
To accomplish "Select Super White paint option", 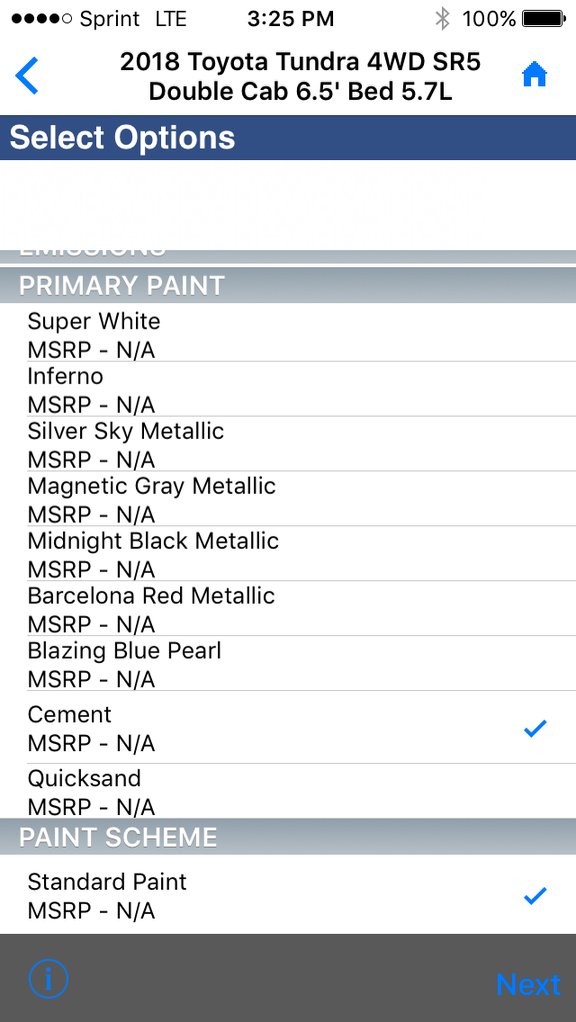I will click(x=288, y=335).
